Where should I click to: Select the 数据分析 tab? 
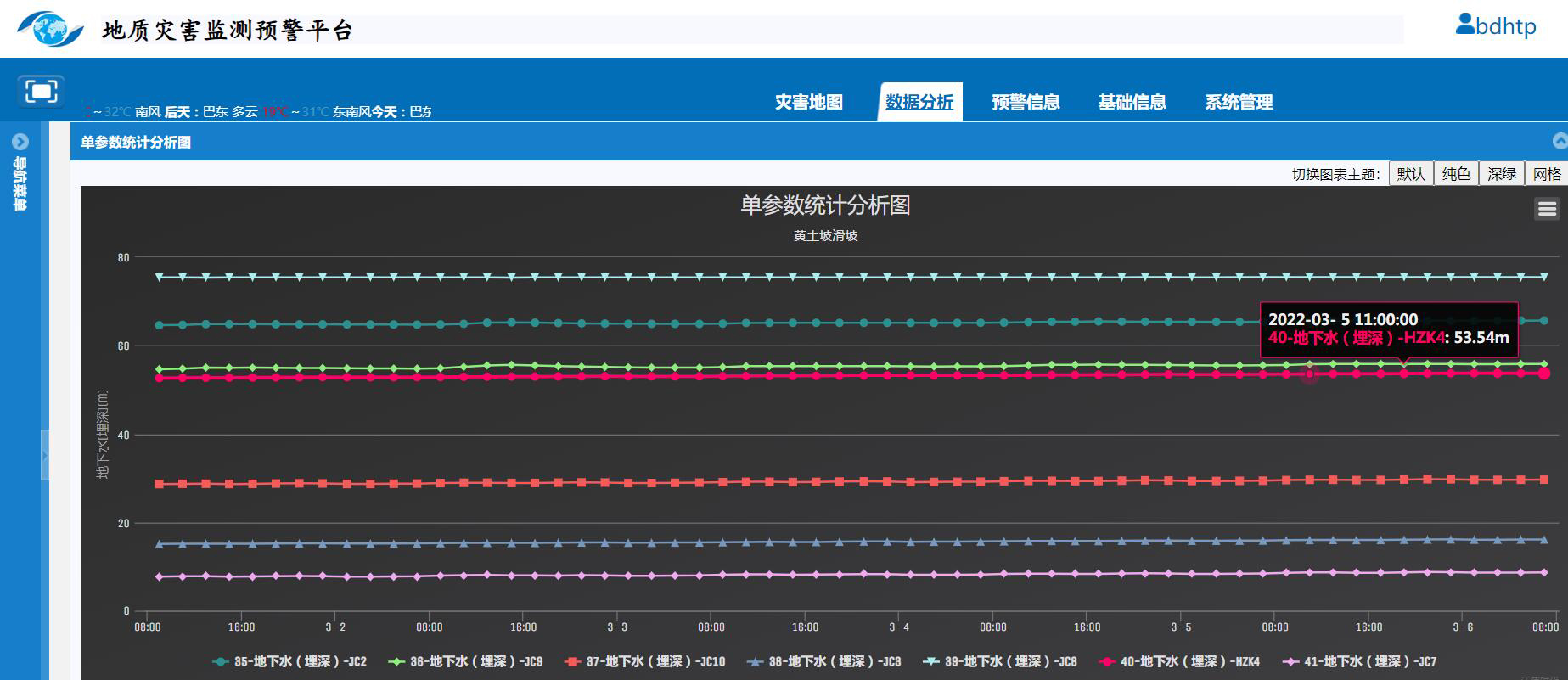click(x=919, y=102)
